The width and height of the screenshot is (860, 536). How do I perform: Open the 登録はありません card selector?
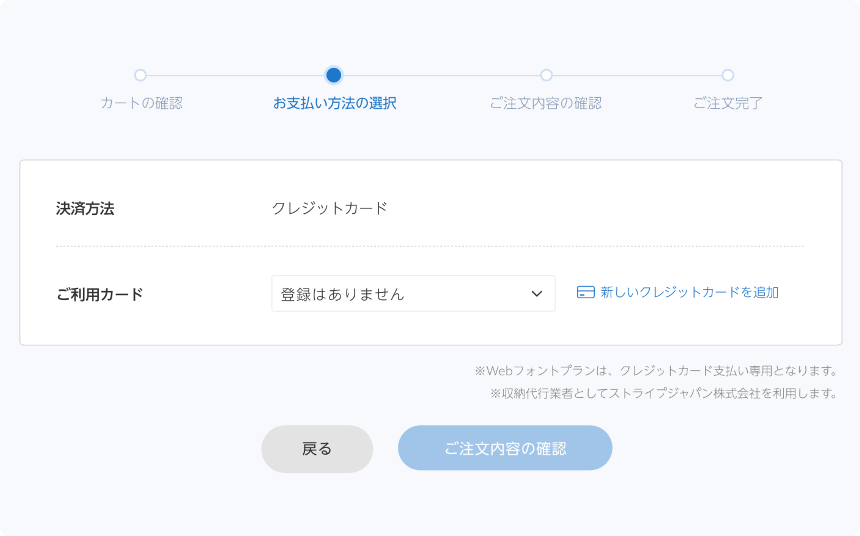click(x=400, y=294)
